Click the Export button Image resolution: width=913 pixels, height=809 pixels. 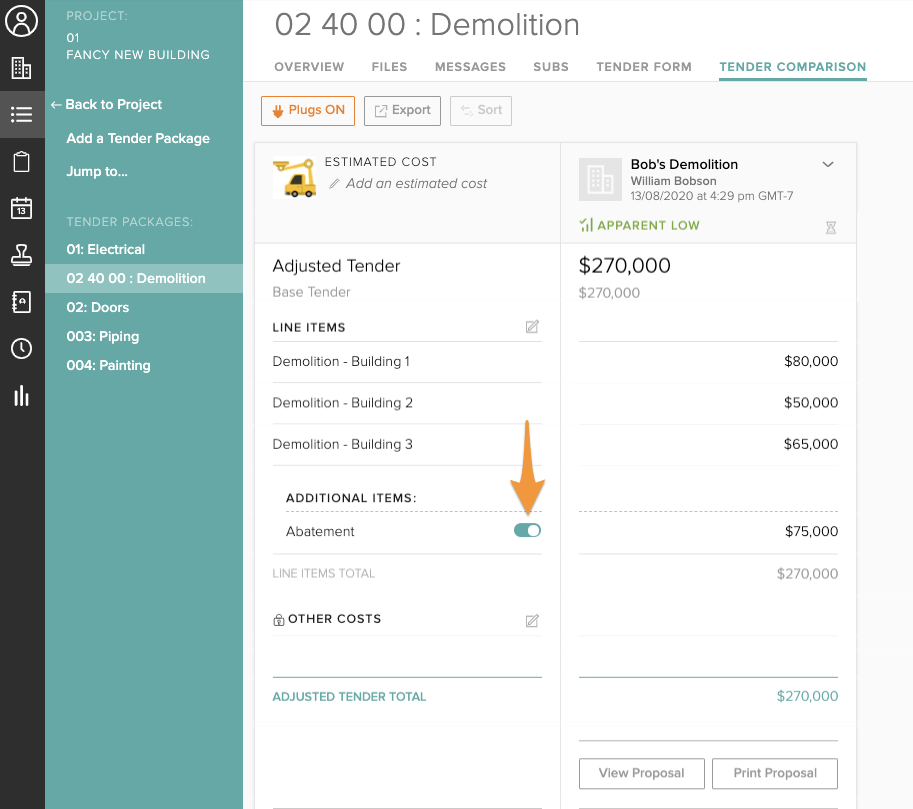(x=402, y=111)
